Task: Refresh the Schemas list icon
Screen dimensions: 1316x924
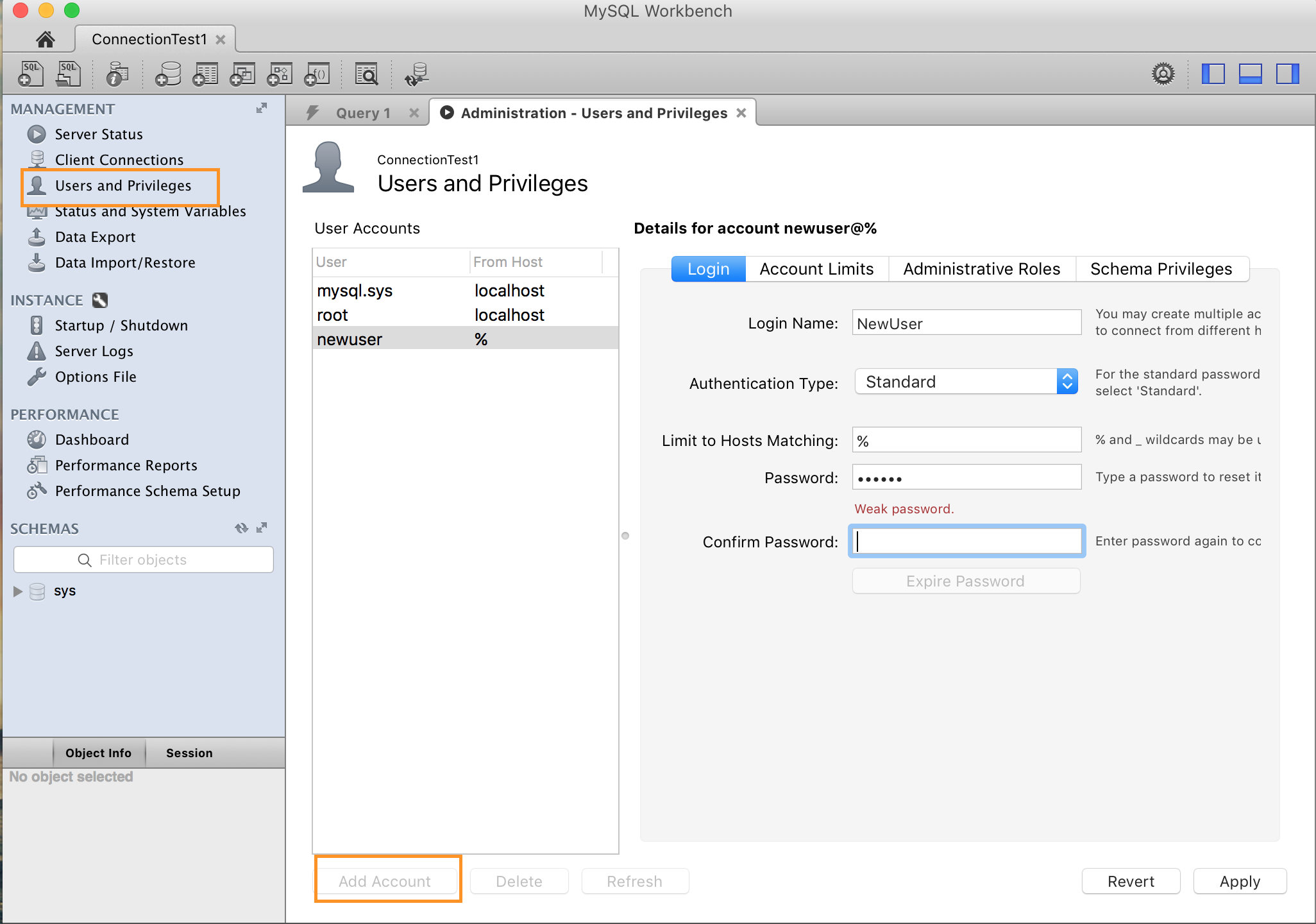Action: tap(242, 528)
